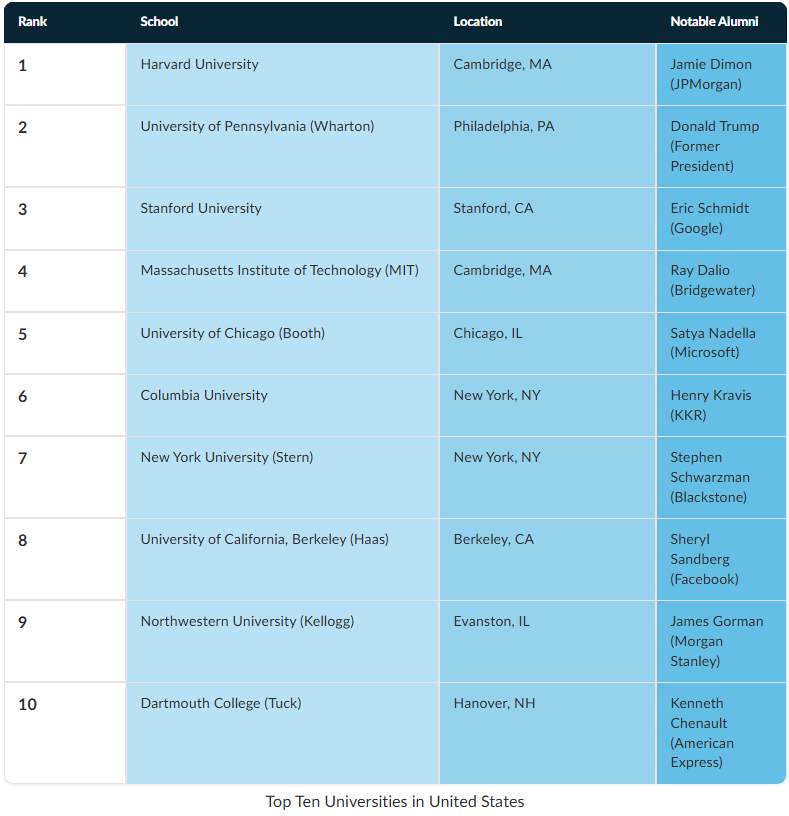Select the Berkeley, CA cell
Screen dimensions: 789x816
pos(548,559)
